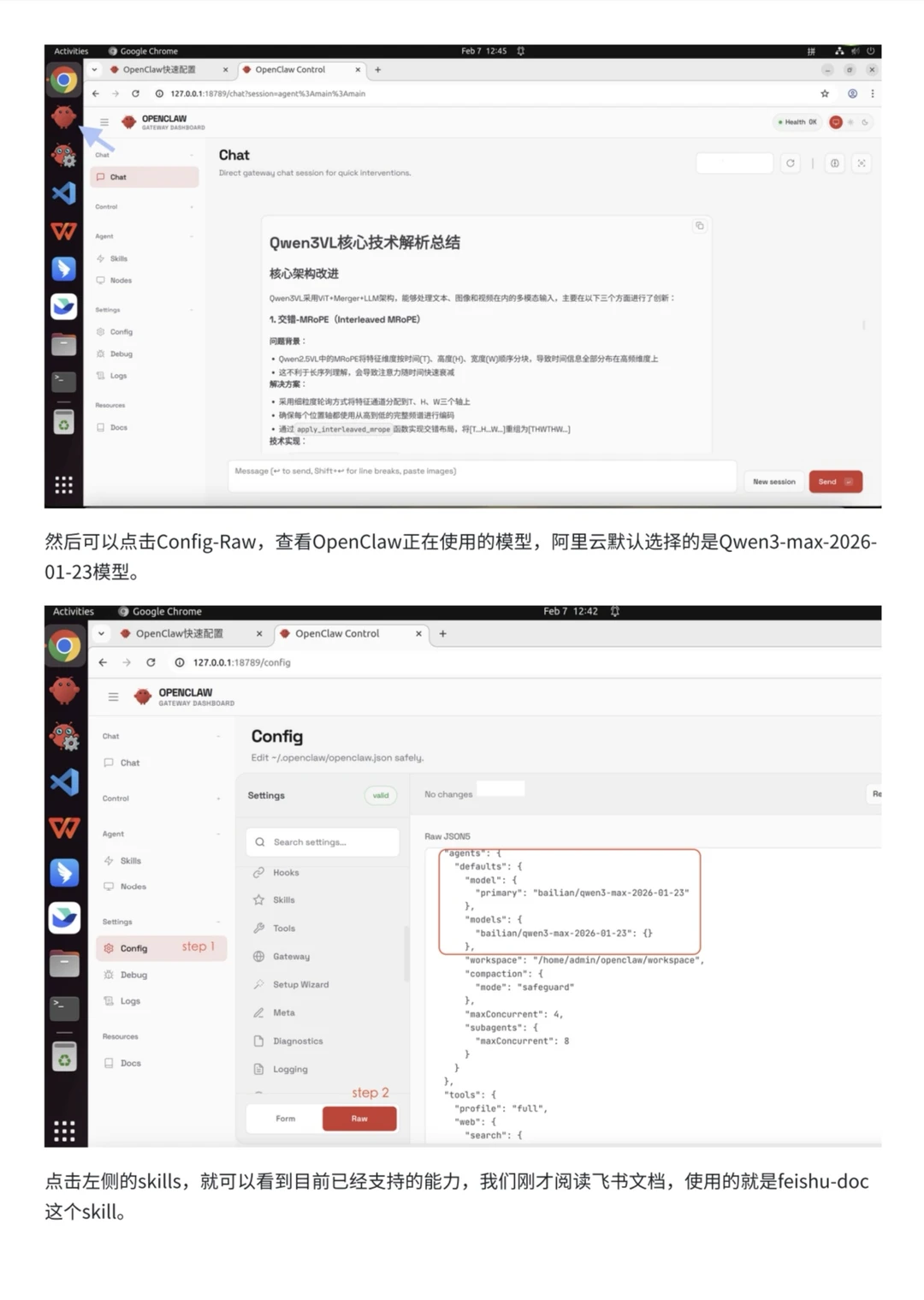Switch the config editor to Raw mode
Screen dimensions: 924x1300
[x=359, y=1119]
